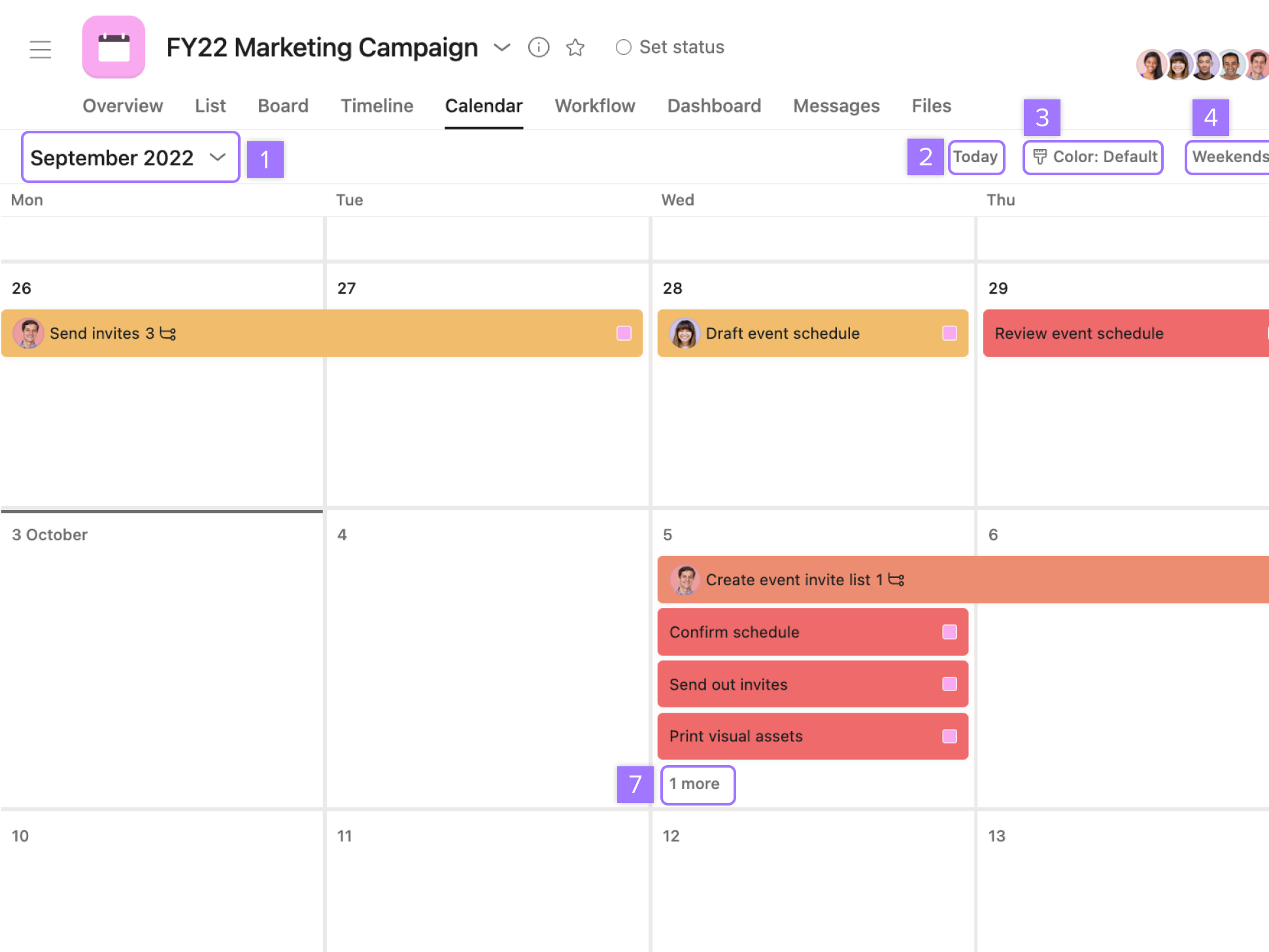
Task: Click Set status button
Action: point(670,47)
